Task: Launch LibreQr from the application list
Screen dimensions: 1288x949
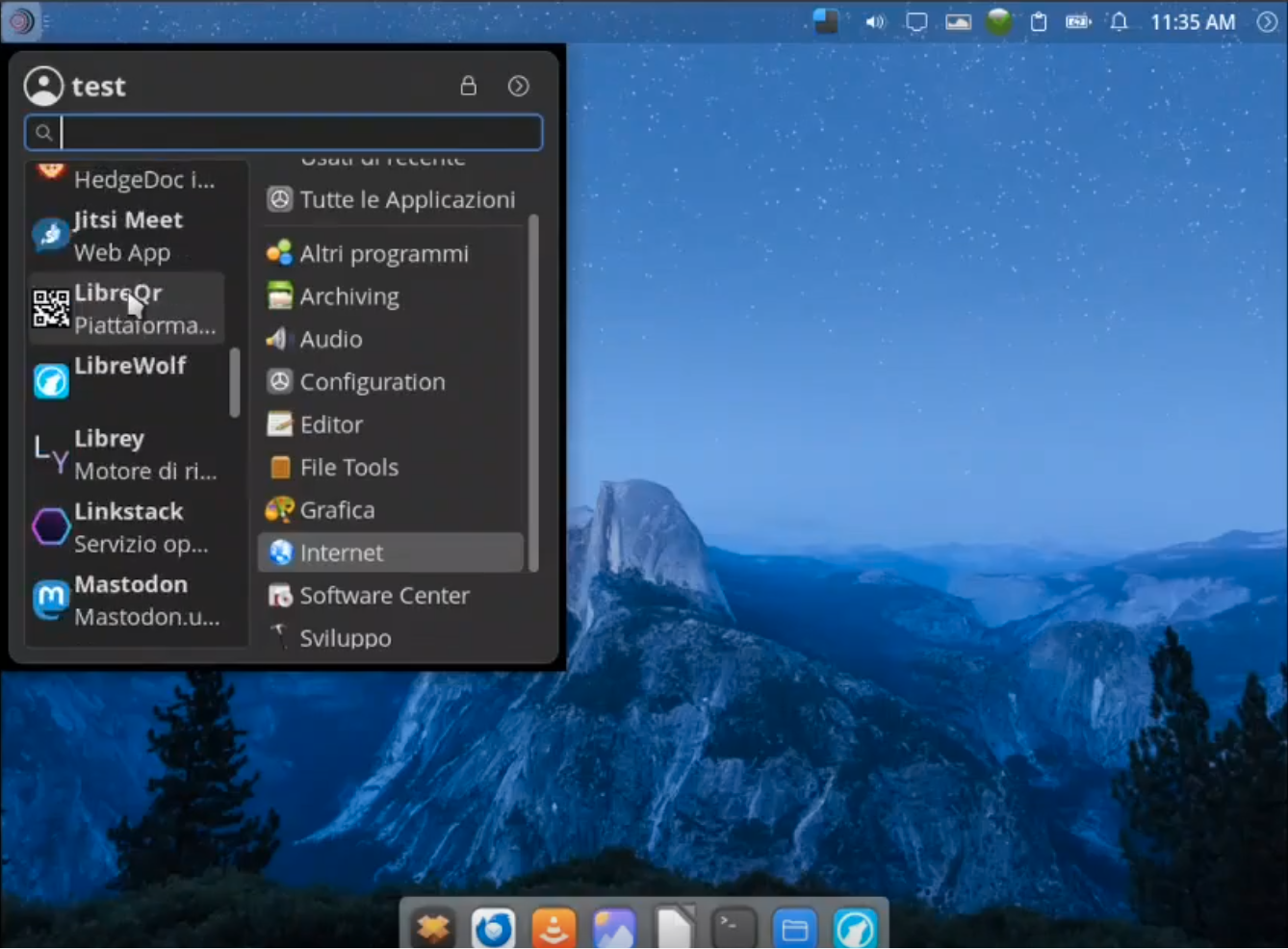Action: pos(126,309)
